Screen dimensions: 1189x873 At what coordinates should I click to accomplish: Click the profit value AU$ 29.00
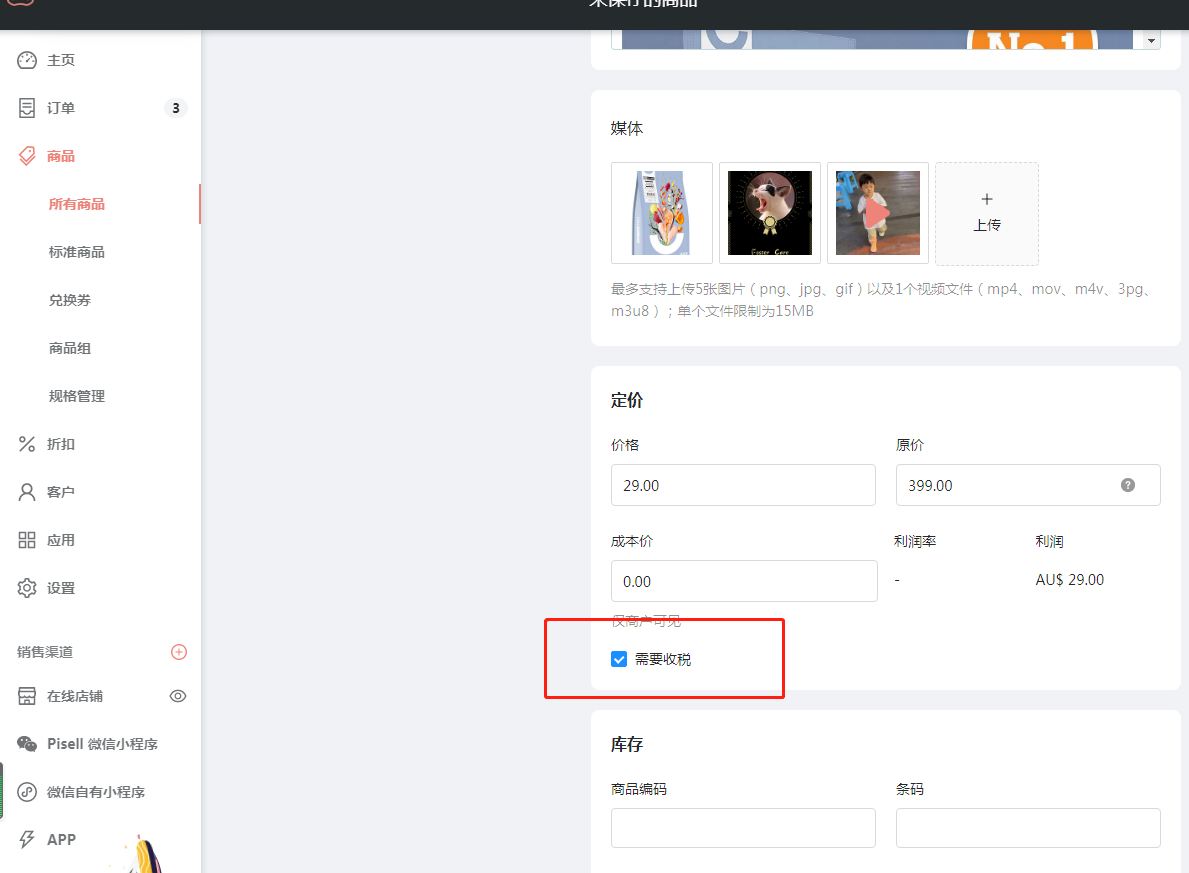pyautogui.click(x=1069, y=579)
